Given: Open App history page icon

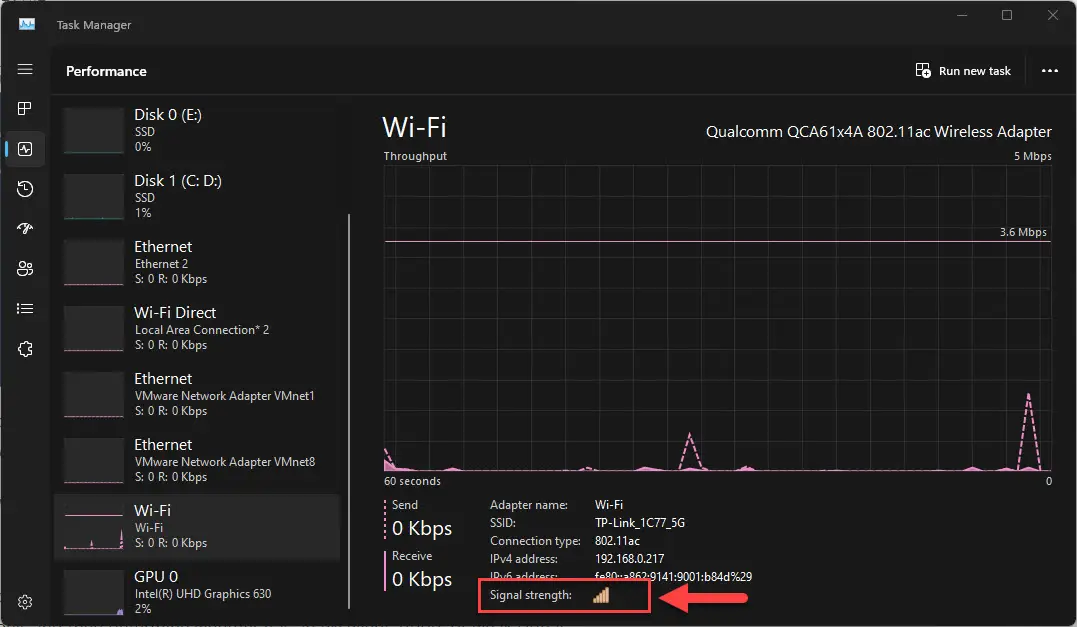Looking at the screenshot, I should 25,189.
